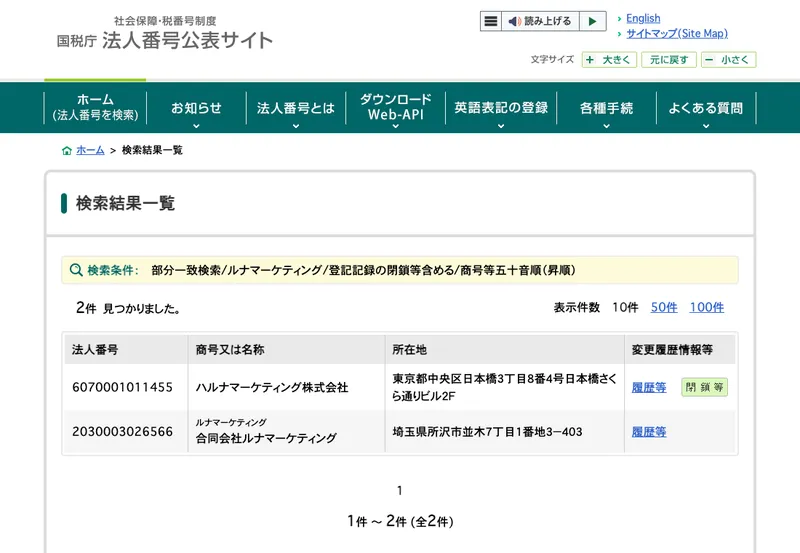The height and width of the screenshot is (553, 800).
Task: Start read-aloud with the play triangle
Action: point(592,21)
